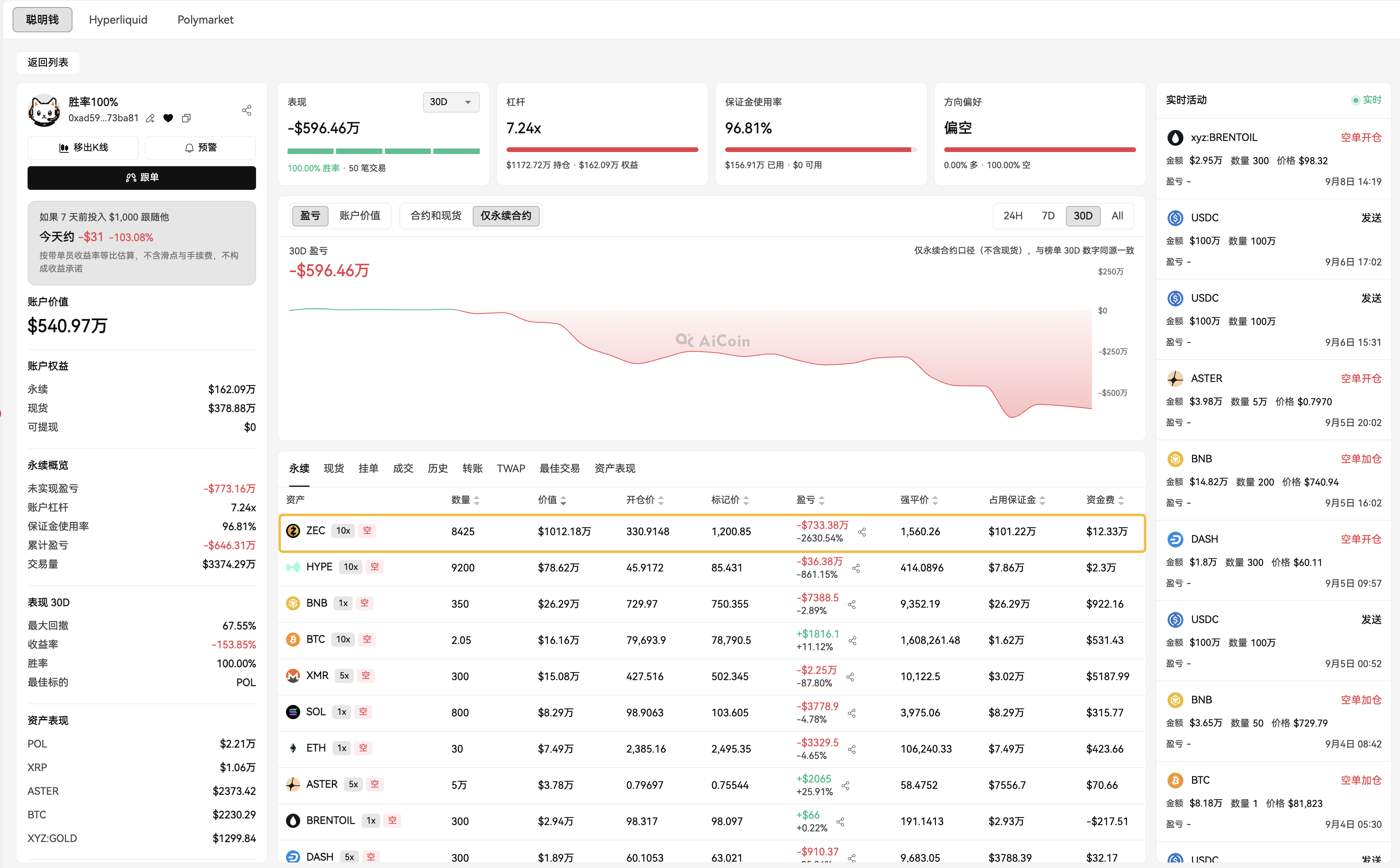Open the 30D performance period dropdown
Viewport: 1400px width, 868px height.
[x=451, y=102]
